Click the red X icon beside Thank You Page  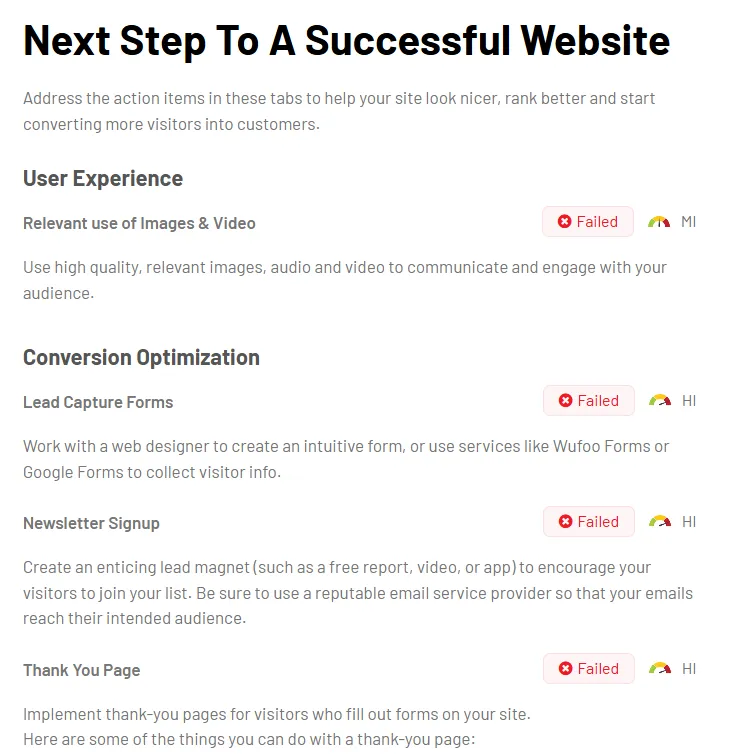(565, 668)
